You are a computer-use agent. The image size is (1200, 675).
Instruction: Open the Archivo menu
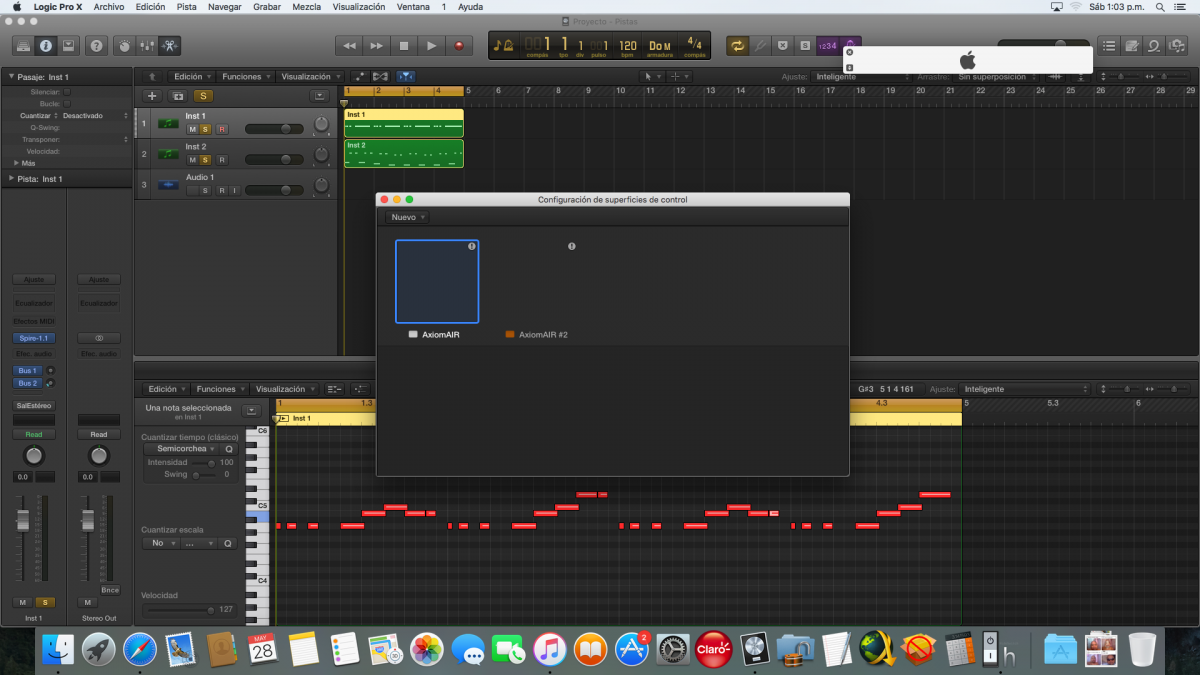pyautogui.click(x=109, y=6)
